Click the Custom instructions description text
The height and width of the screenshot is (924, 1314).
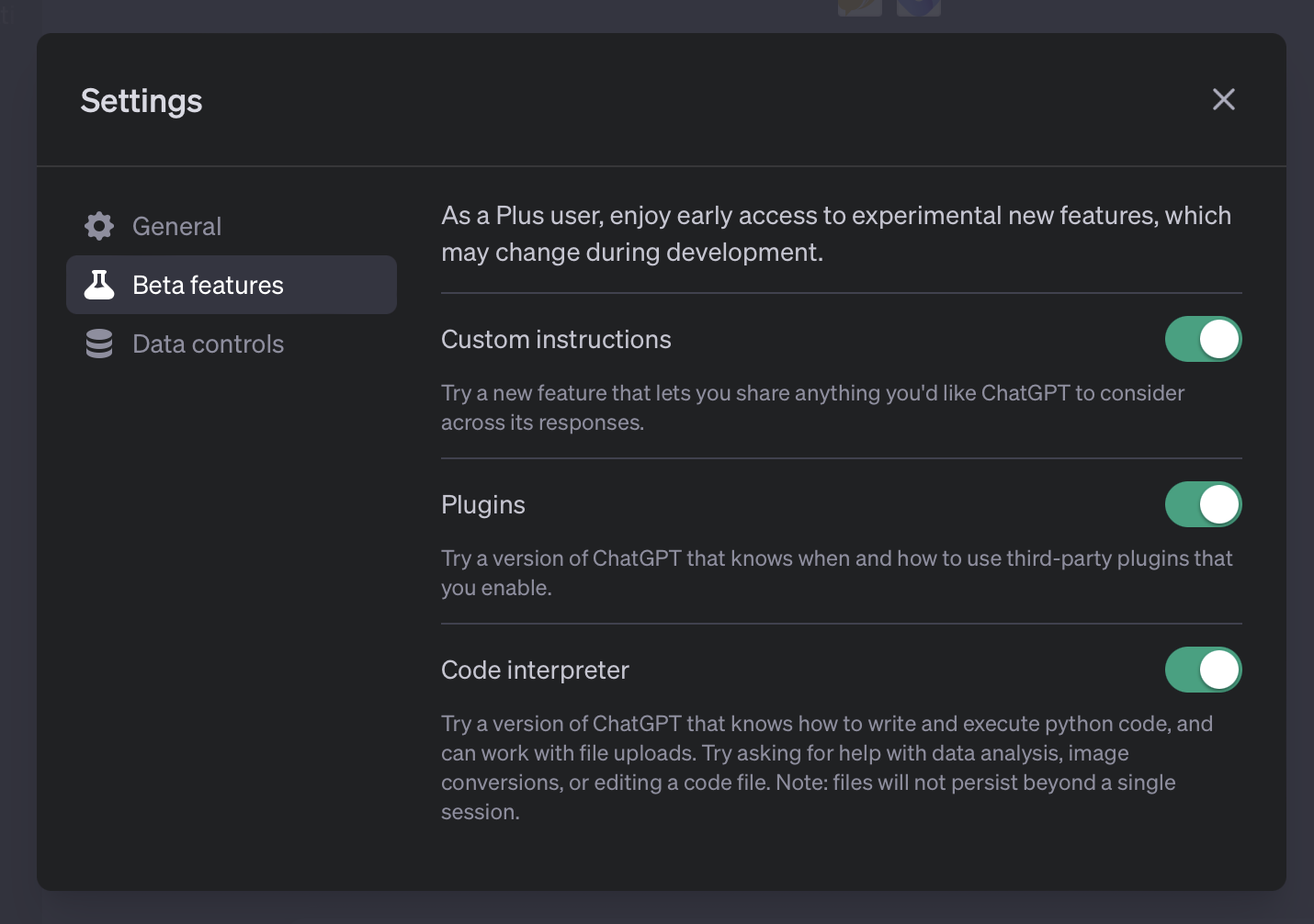812,408
